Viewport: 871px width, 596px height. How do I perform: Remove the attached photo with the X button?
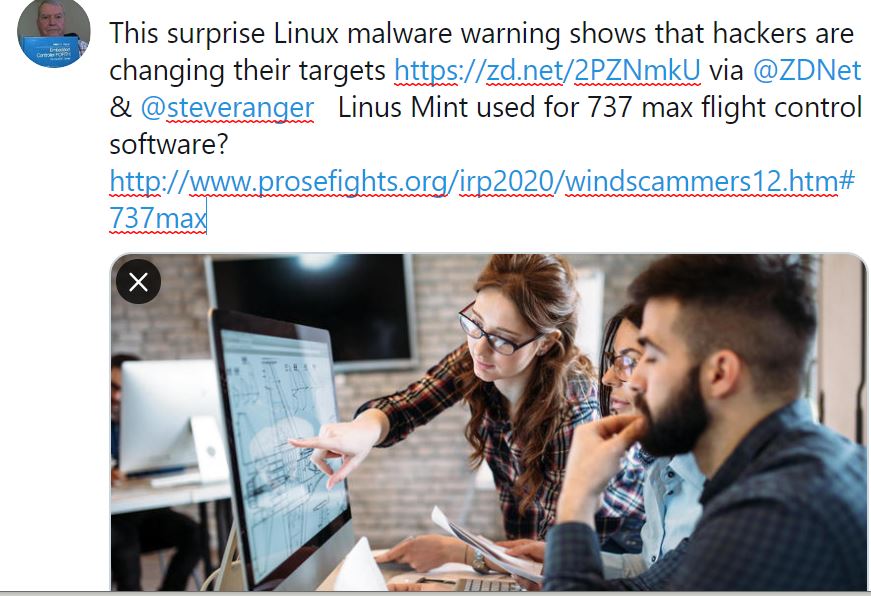coord(138,282)
